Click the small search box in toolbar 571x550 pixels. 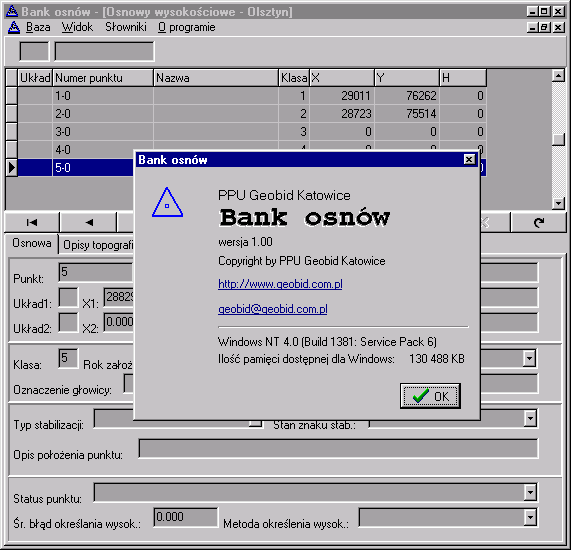34,51
